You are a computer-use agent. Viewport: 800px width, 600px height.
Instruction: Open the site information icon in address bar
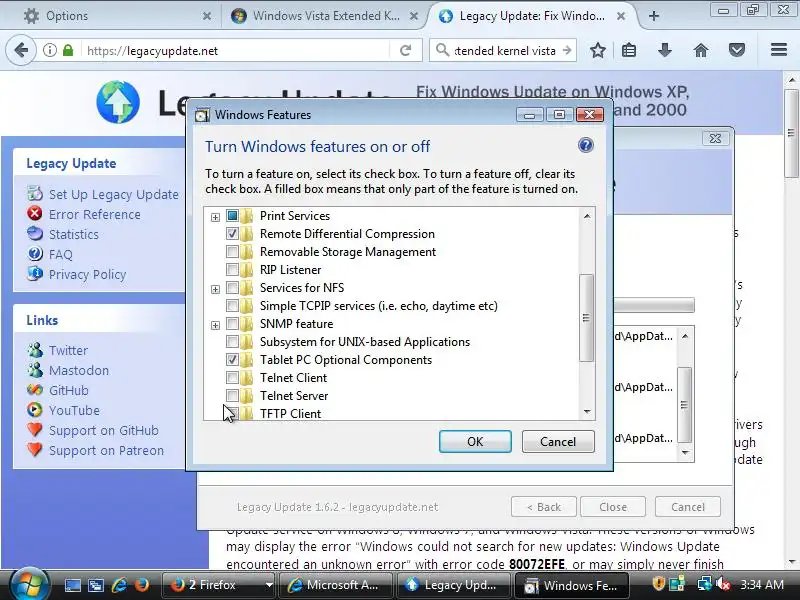tap(49, 51)
